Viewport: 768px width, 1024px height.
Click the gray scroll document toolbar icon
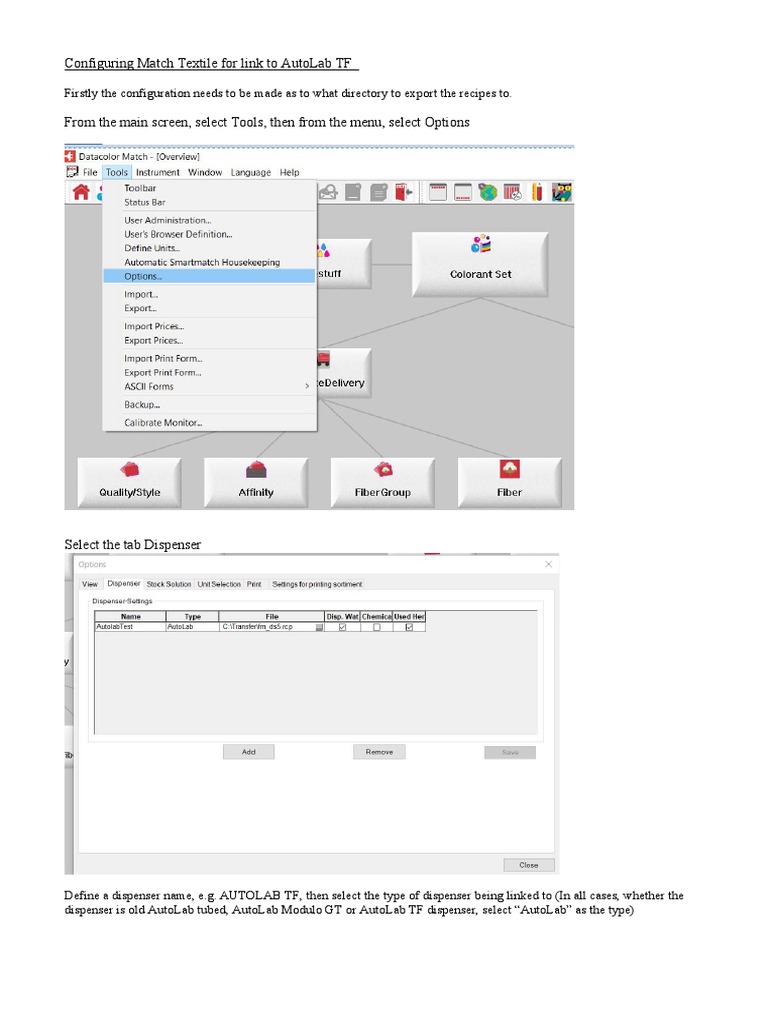pos(379,192)
